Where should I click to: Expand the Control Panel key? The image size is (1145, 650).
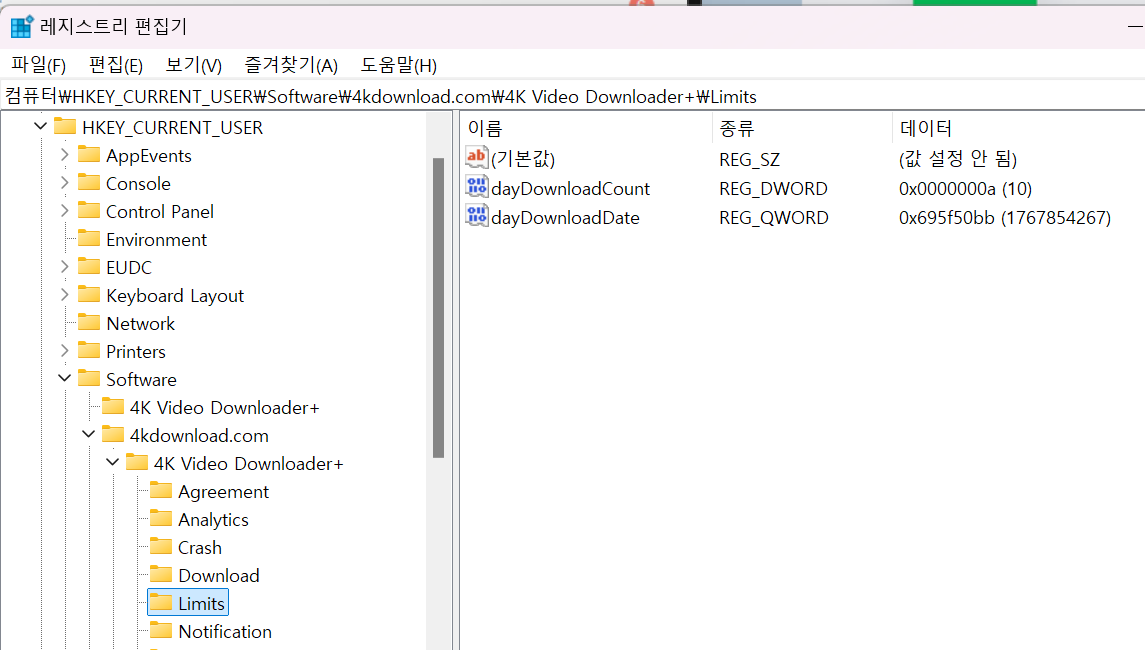coord(64,211)
